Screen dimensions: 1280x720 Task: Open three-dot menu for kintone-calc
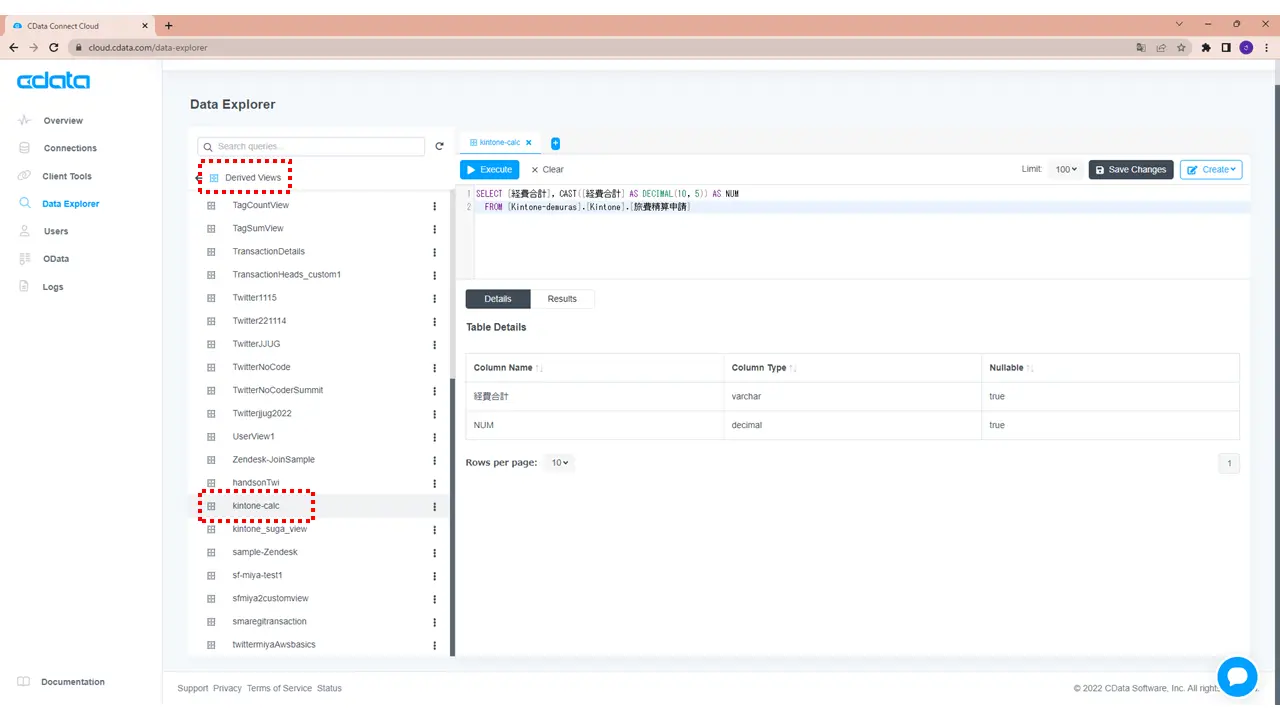pyautogui.click(x=435, y=507)
